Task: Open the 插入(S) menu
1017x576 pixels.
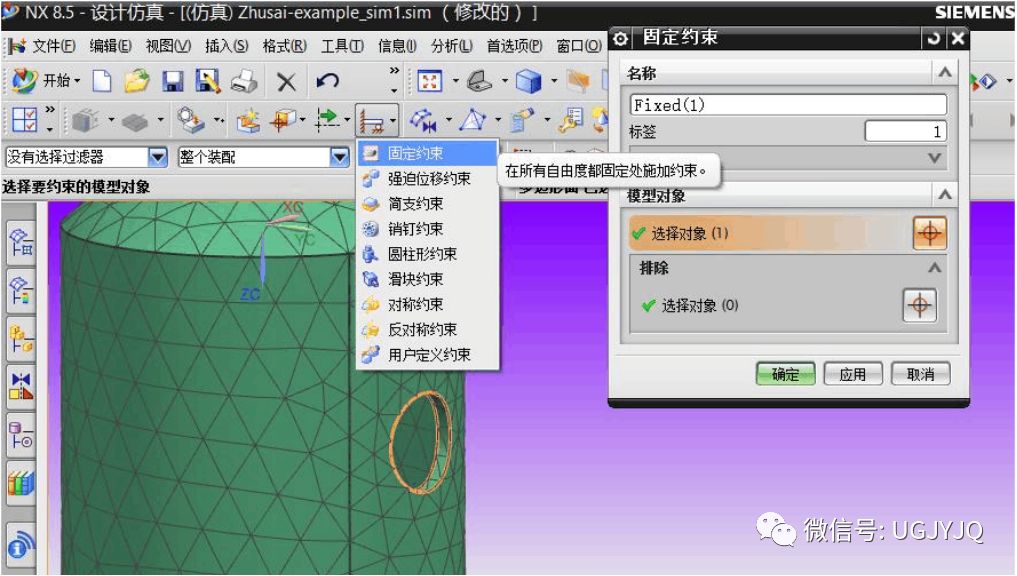Action: tap(226, 45)
